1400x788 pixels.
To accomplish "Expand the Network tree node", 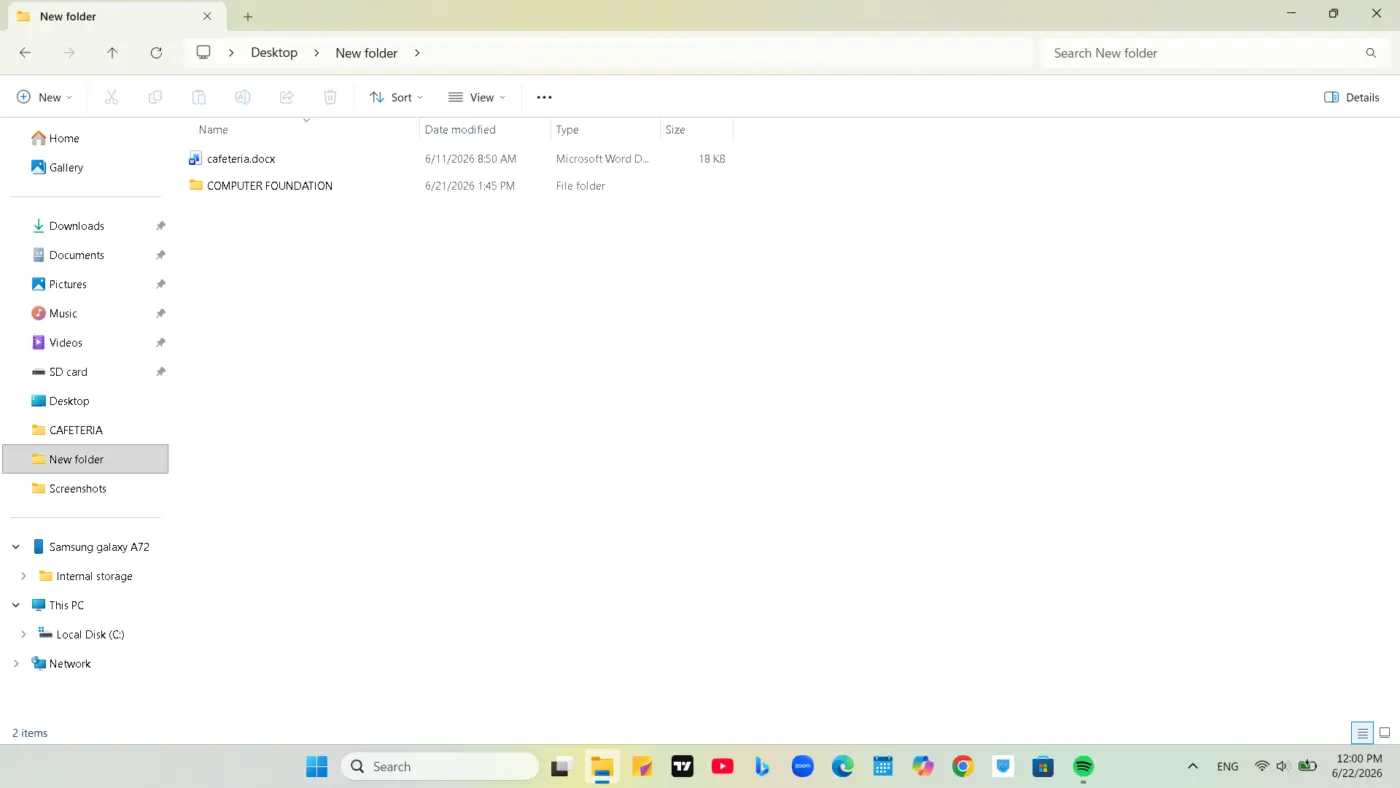I will (x=16, y=663).
